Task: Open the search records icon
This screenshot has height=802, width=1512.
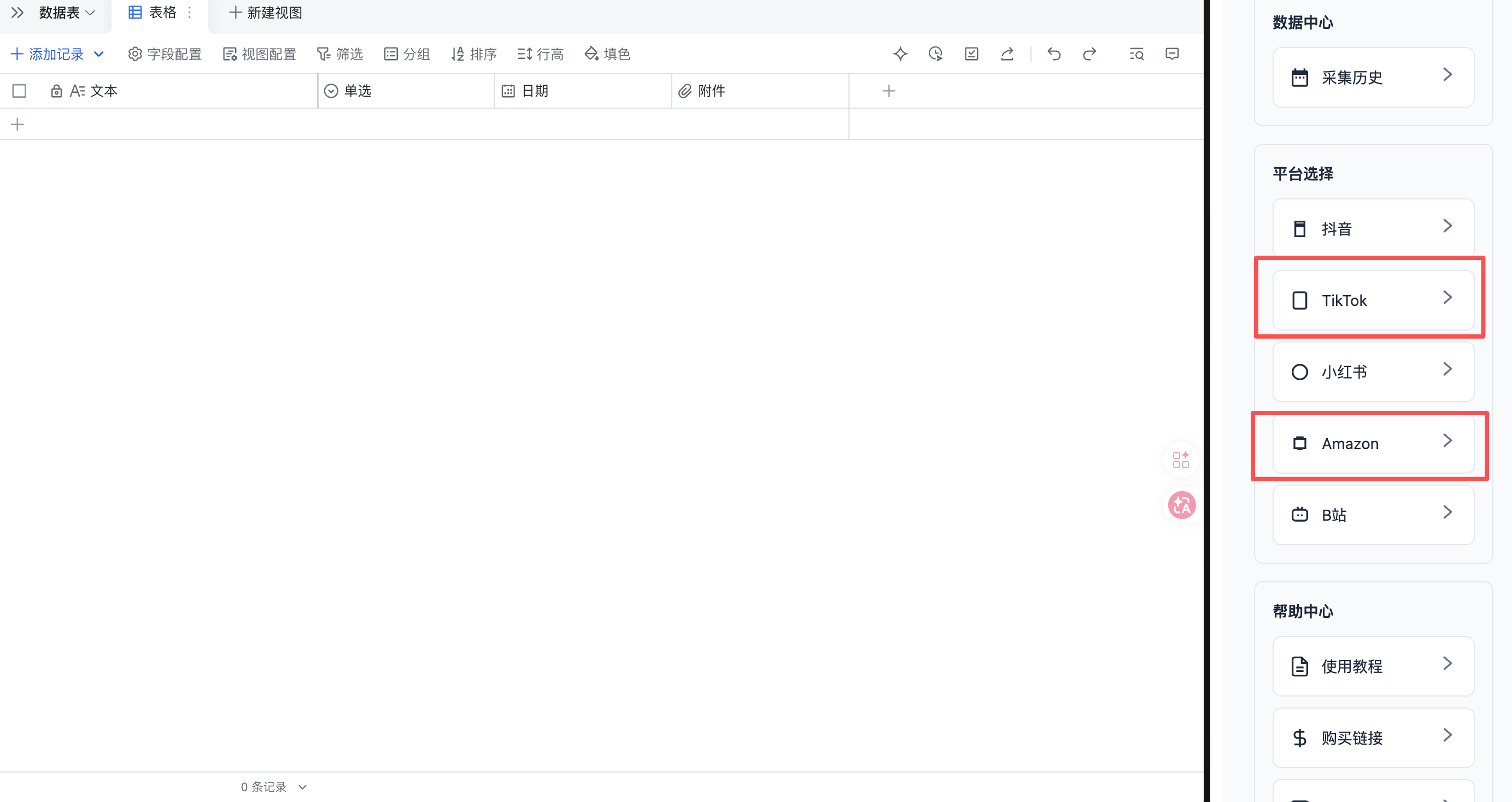Action: pyautogui.click(x=1136, y=54)
